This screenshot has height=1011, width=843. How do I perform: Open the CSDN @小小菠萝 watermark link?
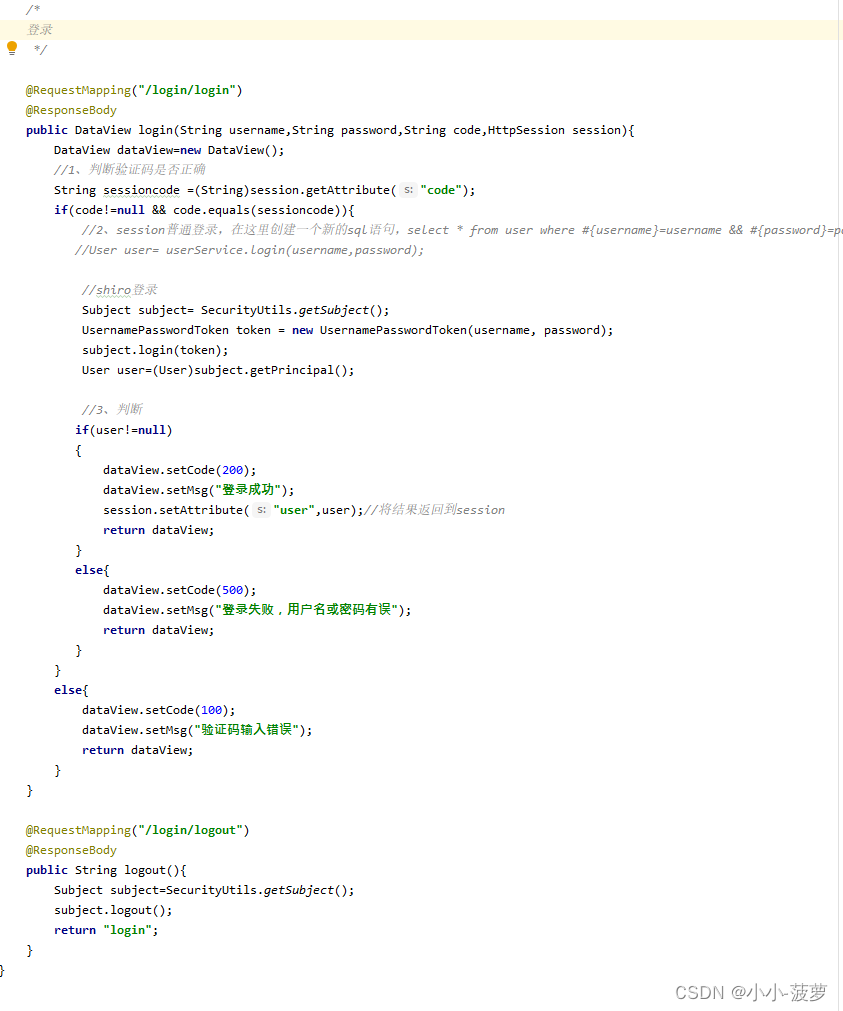pos(750,992)
